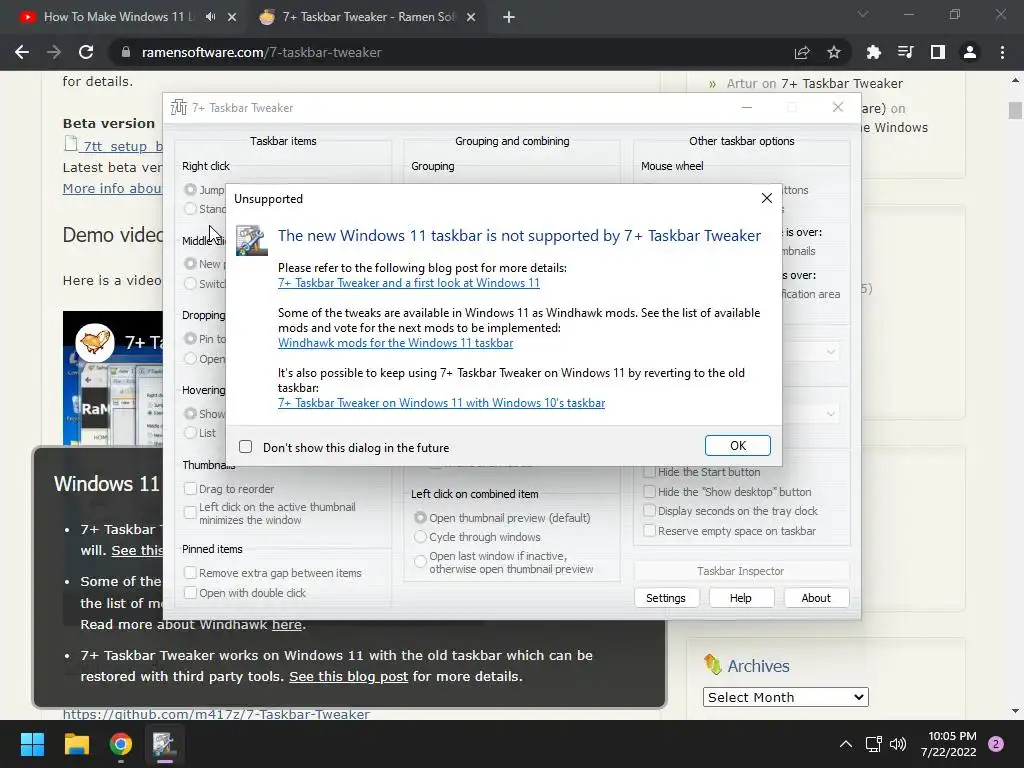Screen dimensions: 1024x768
Task: Bookmark this page with the star icon
Action: pos(834,53)
